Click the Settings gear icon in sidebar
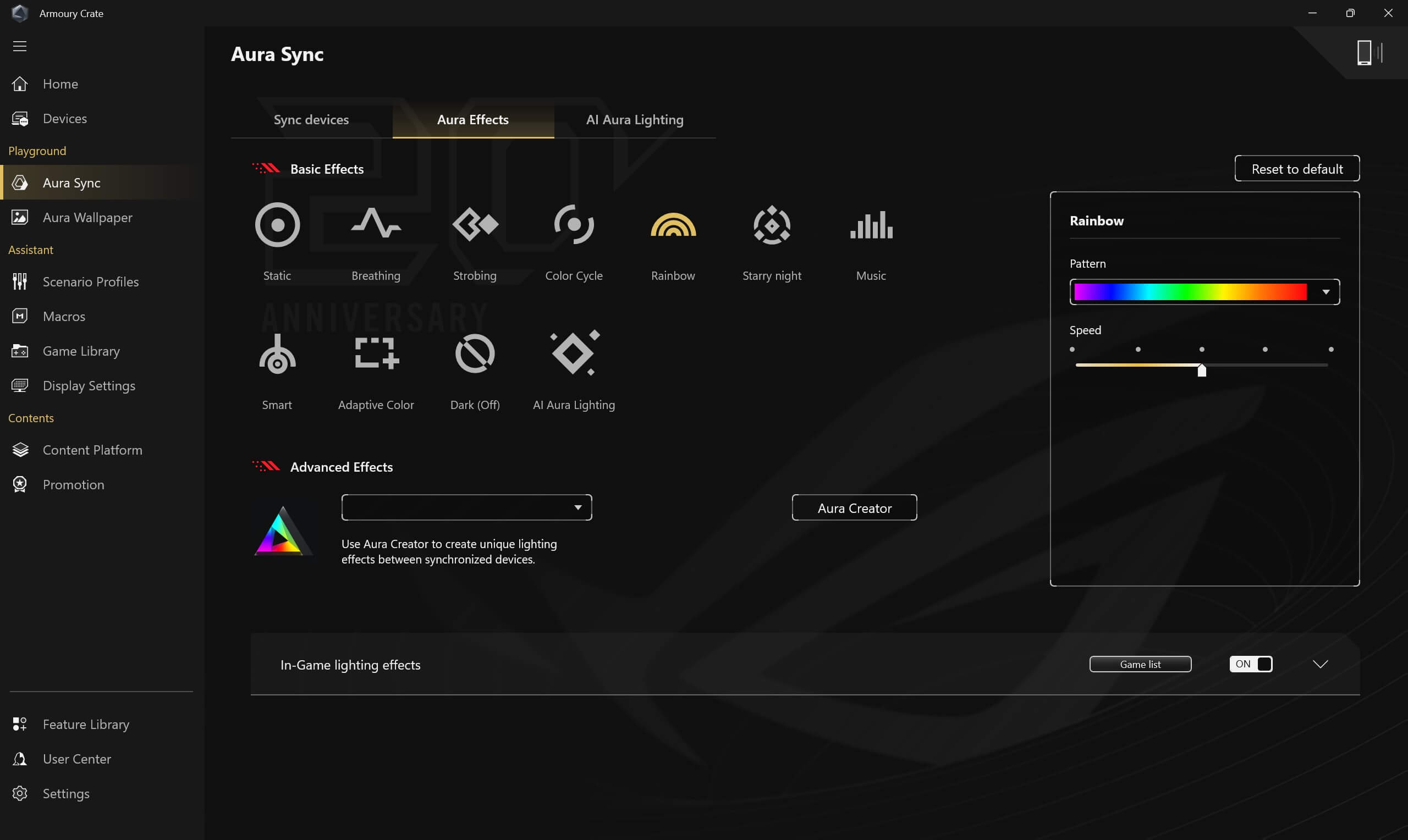Image resolution: width=1408 pixels, height=840 pixels. 20,793
